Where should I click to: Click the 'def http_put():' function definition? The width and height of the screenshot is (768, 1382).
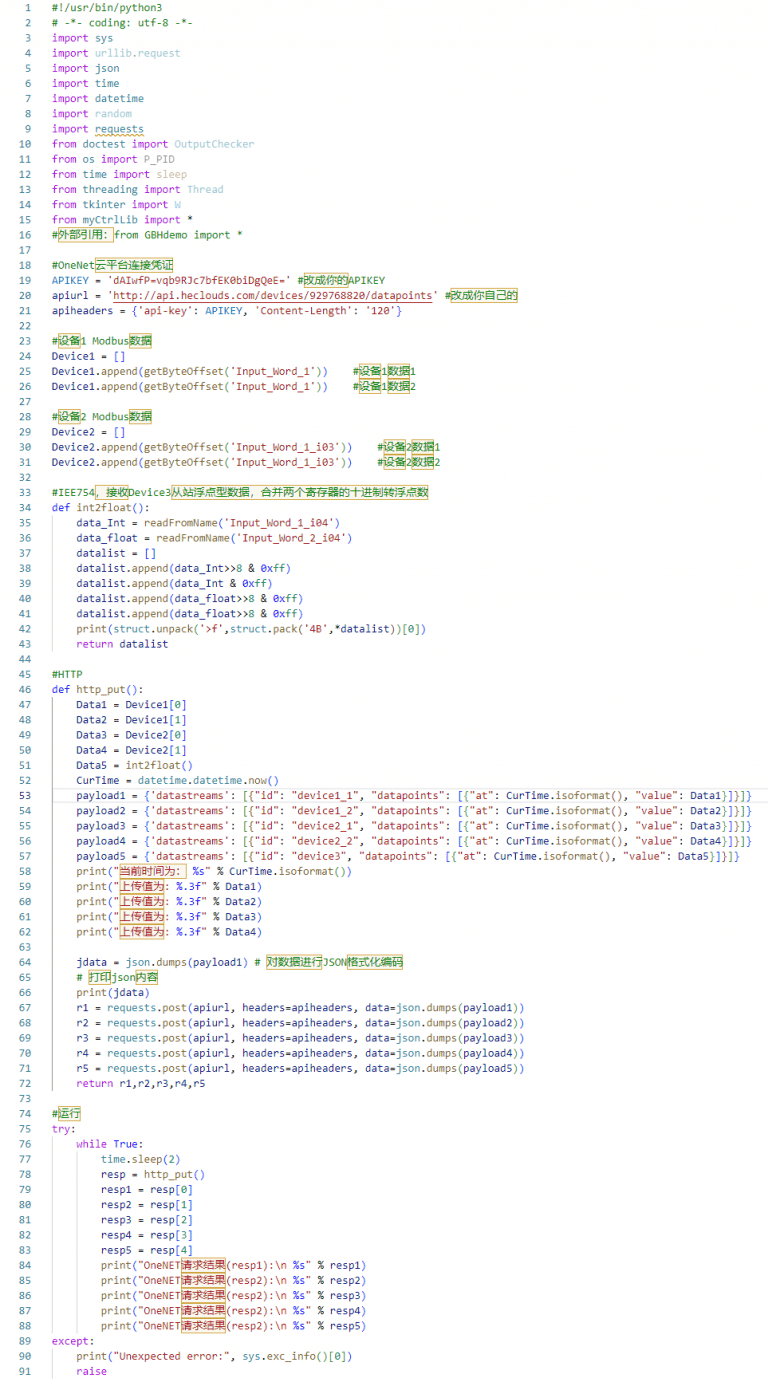pos(97,690)
